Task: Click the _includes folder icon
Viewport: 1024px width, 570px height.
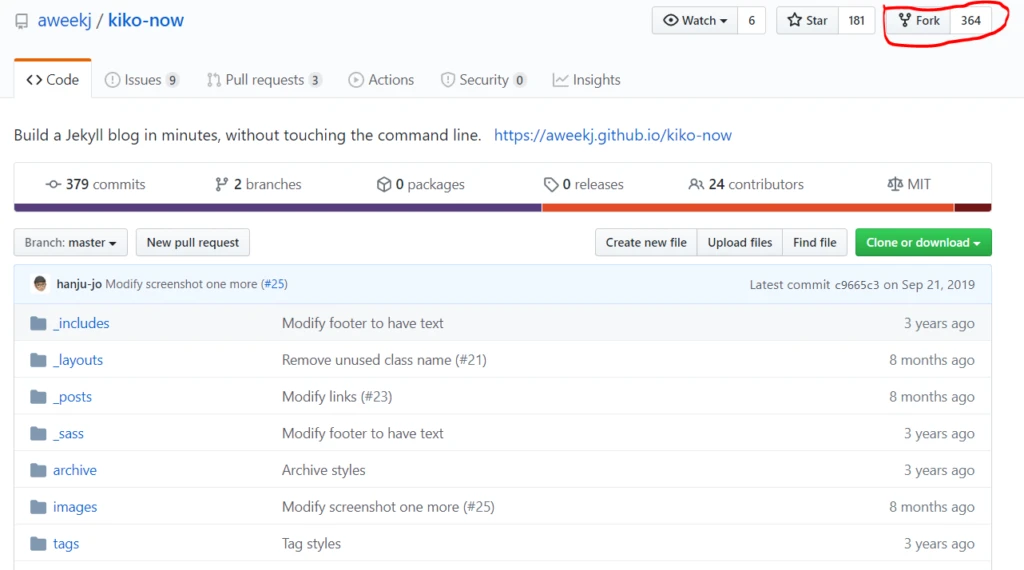Action: click(39, 323)
